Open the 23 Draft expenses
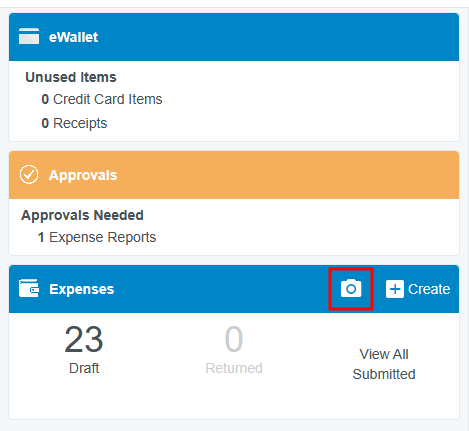 click(84, 339)
